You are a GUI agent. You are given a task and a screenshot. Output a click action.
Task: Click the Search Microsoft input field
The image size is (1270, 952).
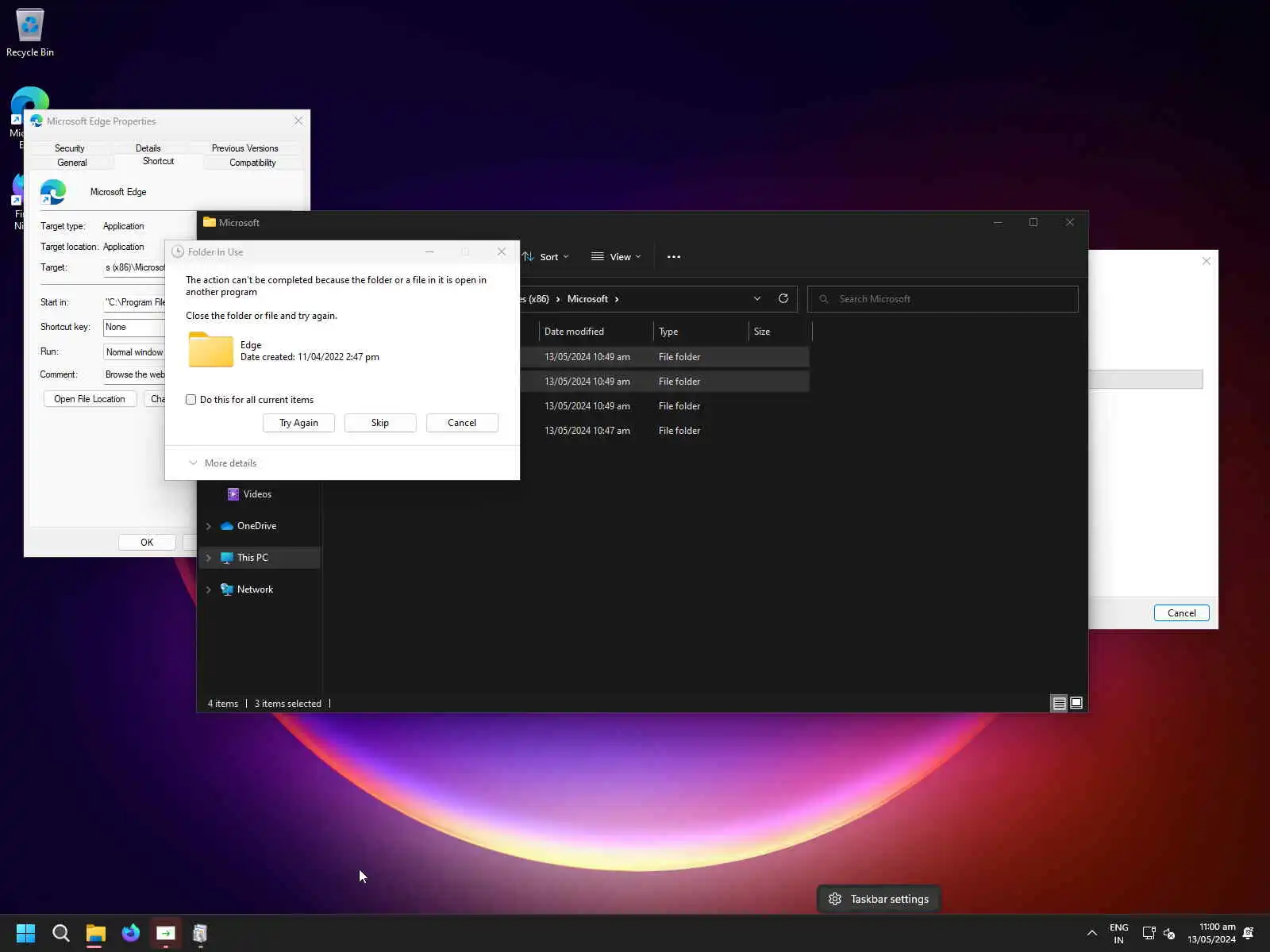[x=943, y=299]
